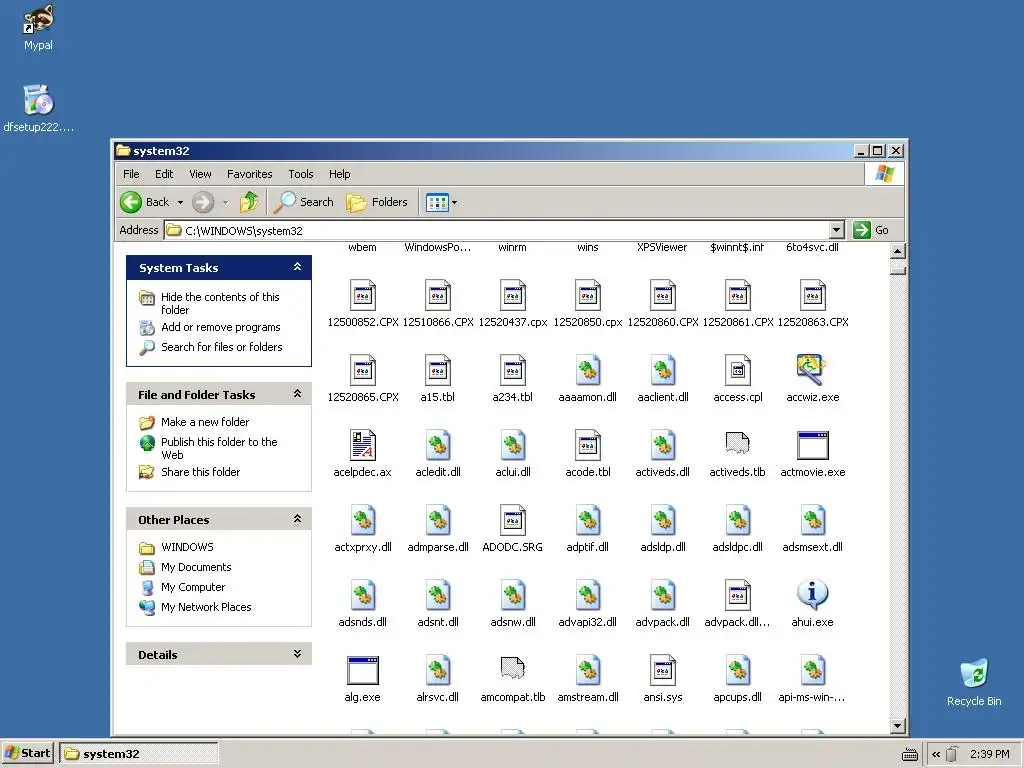The width and height of the screenshot is (1024, 768).
Task: Go up one folder level icon
Action: coord(249,202)
